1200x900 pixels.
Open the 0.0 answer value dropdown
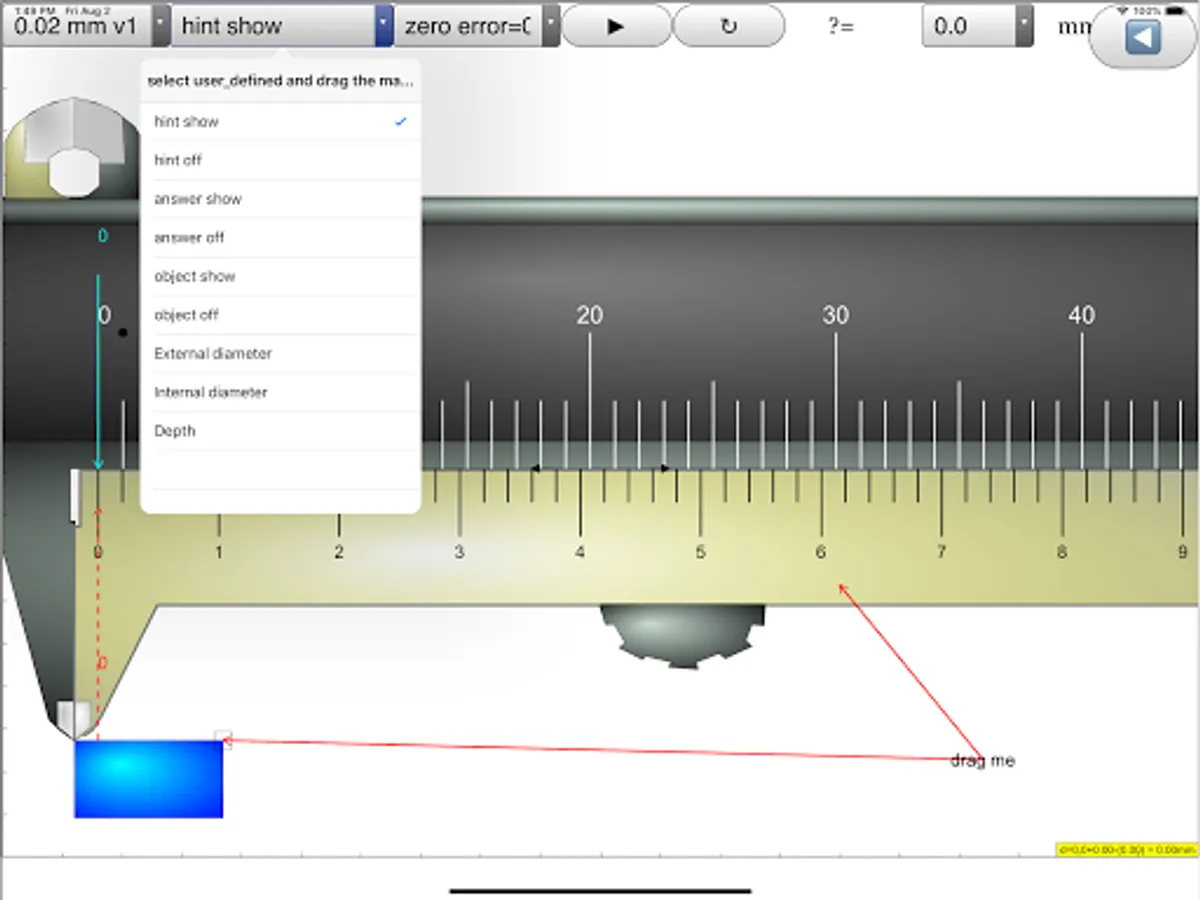coord(978,26)
